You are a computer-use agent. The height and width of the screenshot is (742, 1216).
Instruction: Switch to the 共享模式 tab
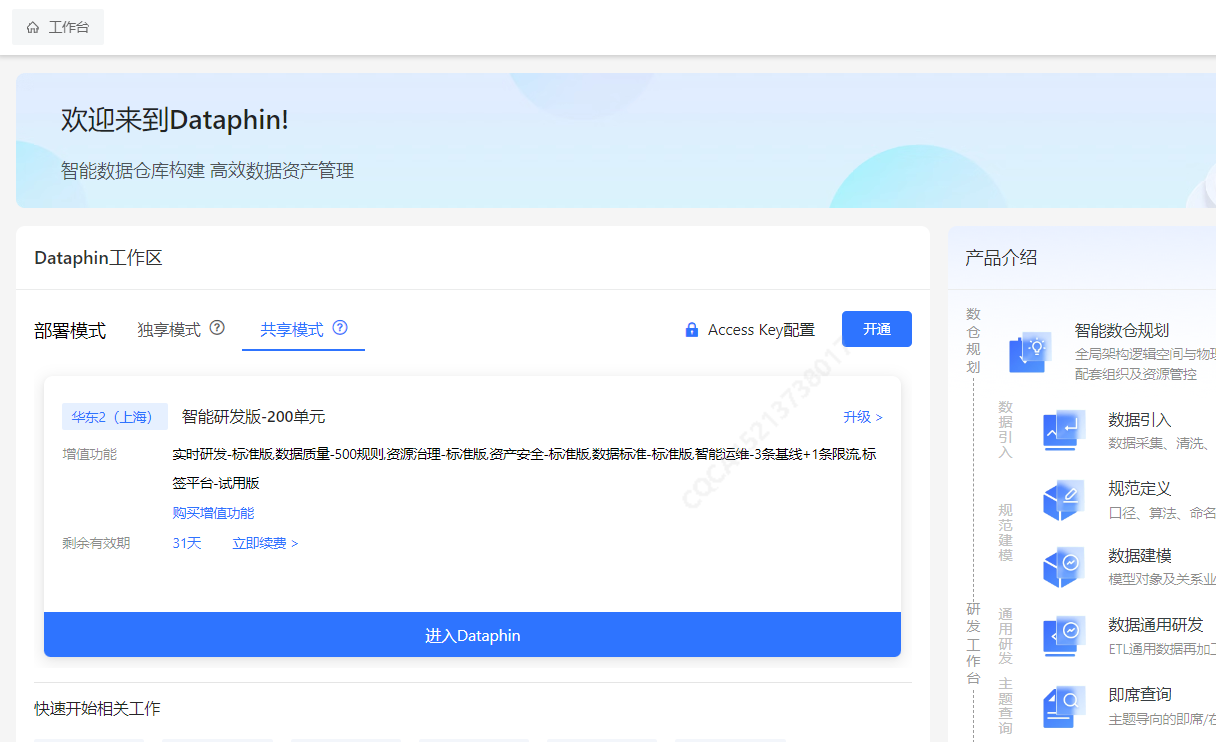click(292, 330)
